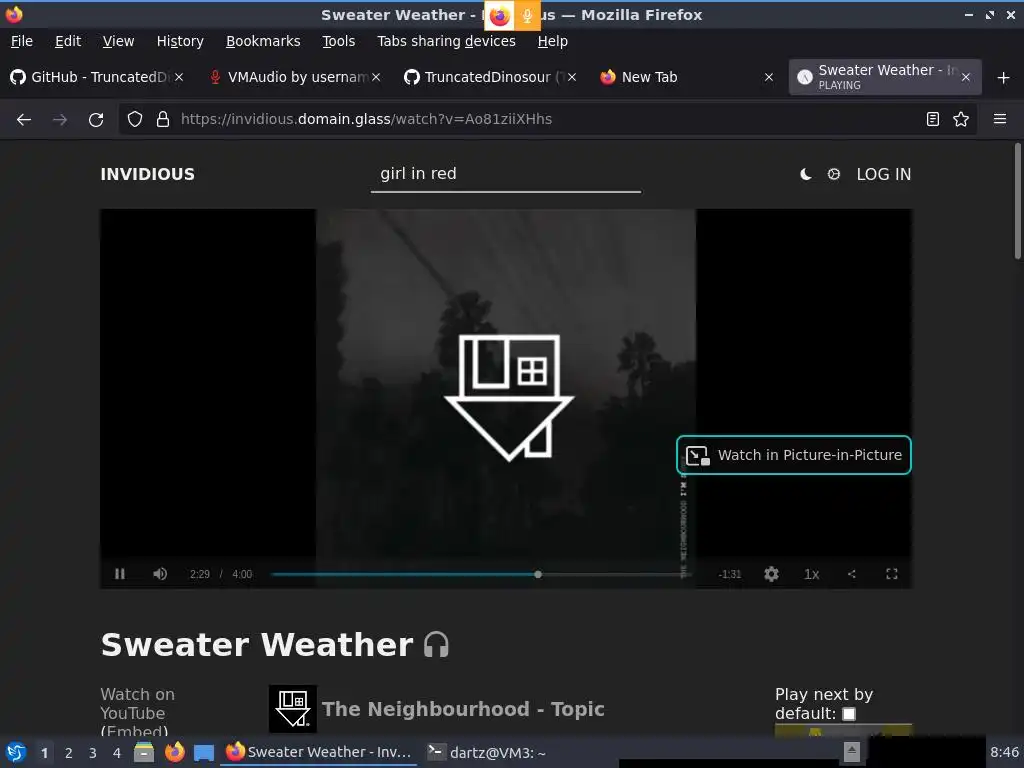The image size is (1024, 768).
Task: Open the dartz@VM3 terminal taskbar window
Action: [x=487, y=752]
